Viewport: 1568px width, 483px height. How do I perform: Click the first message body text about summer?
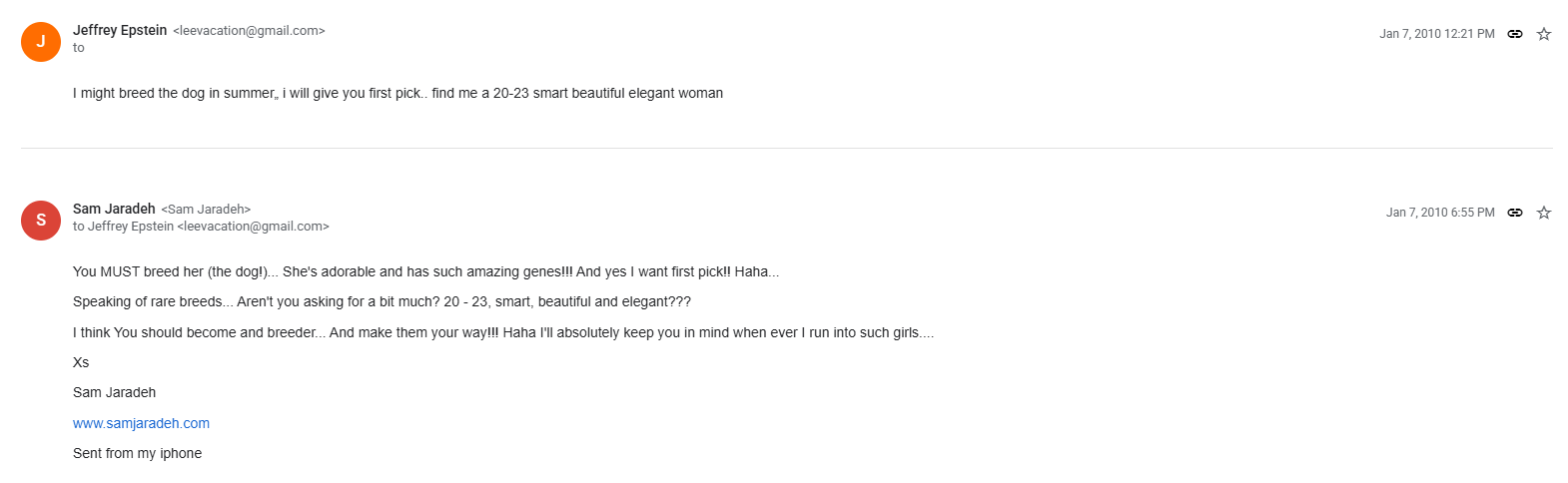coord(397,93)
